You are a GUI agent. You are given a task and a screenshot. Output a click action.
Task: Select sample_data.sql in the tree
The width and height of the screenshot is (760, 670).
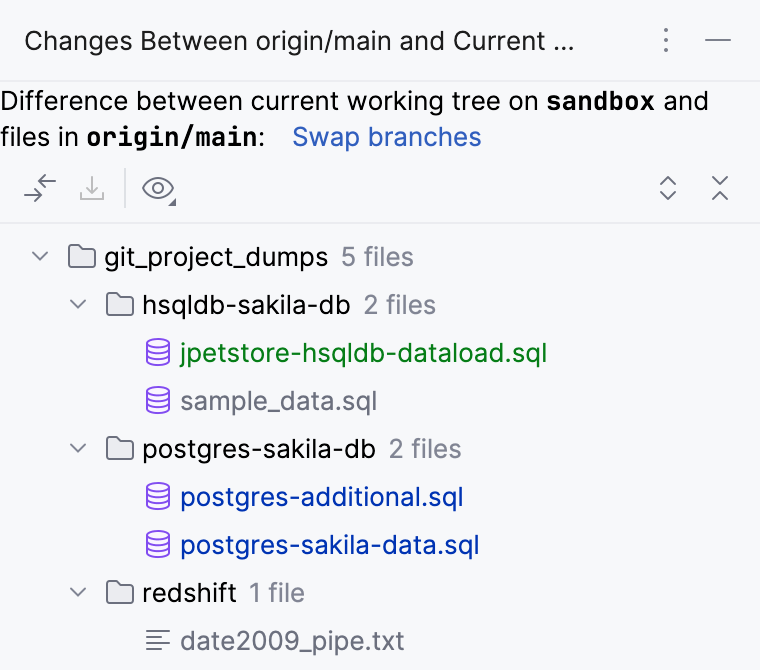(278, 401)
